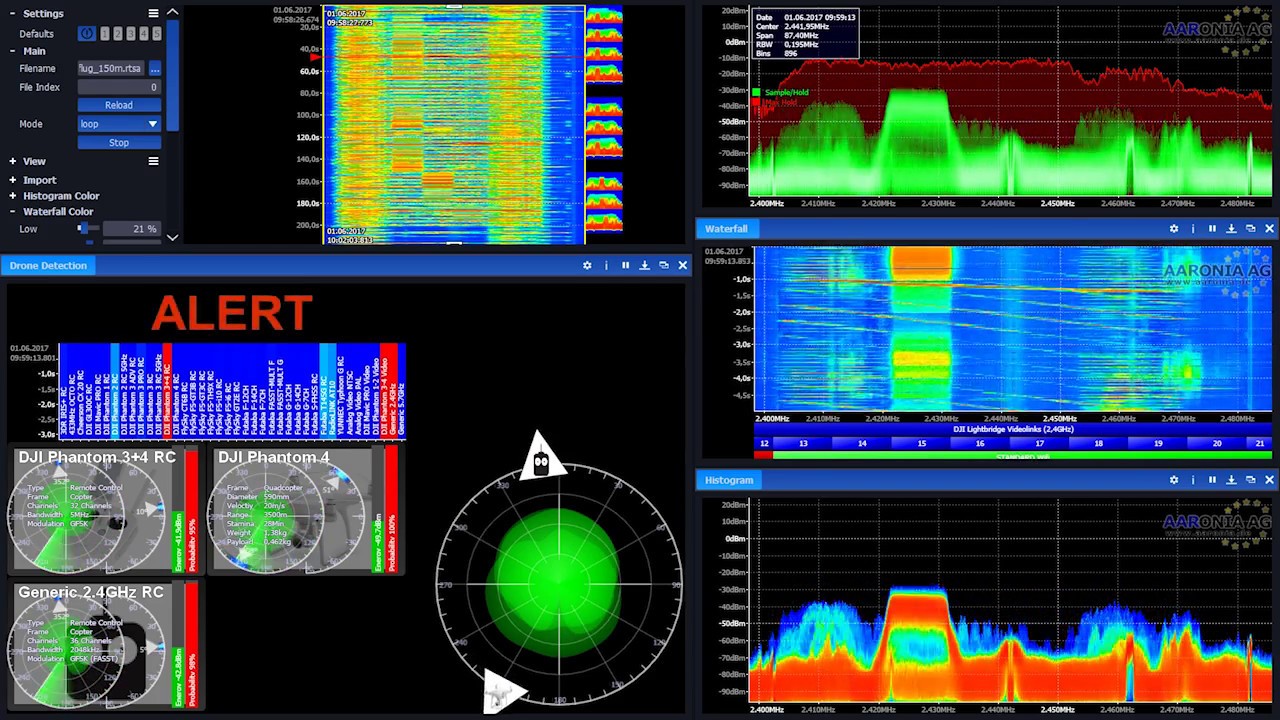Select Defaults preset 5

156,33
